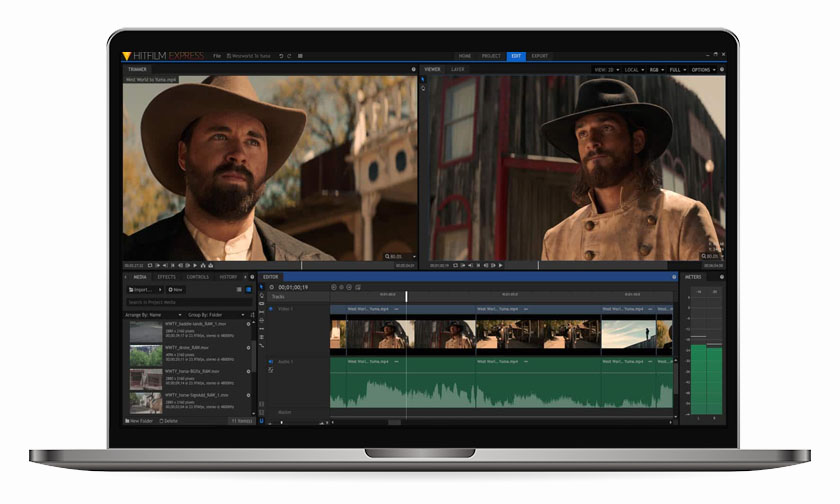Image resolution: width=840 pixels, height=504 pixels.
Task: Expand the Import dropdown arrow
Action: [160, 290]
